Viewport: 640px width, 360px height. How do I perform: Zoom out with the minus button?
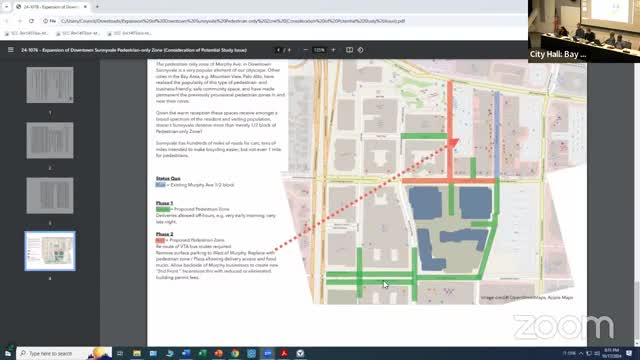coord(305,50)
